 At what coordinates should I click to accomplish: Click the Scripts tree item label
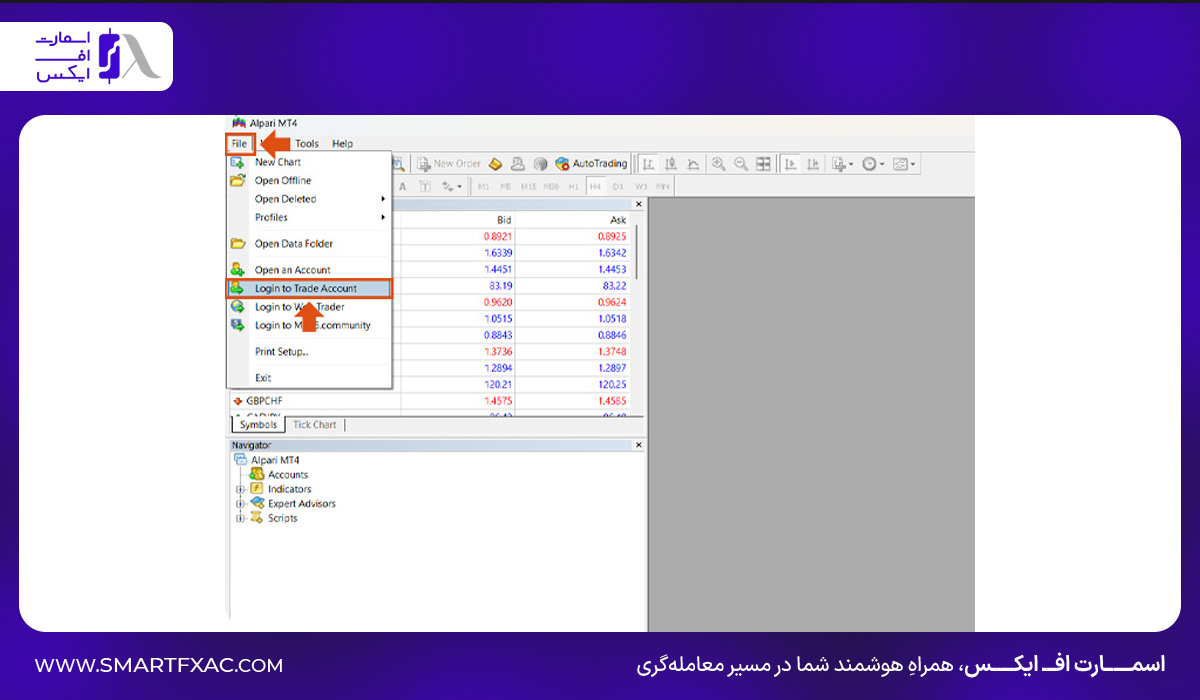pyautogui.click(x=282, y=519)
